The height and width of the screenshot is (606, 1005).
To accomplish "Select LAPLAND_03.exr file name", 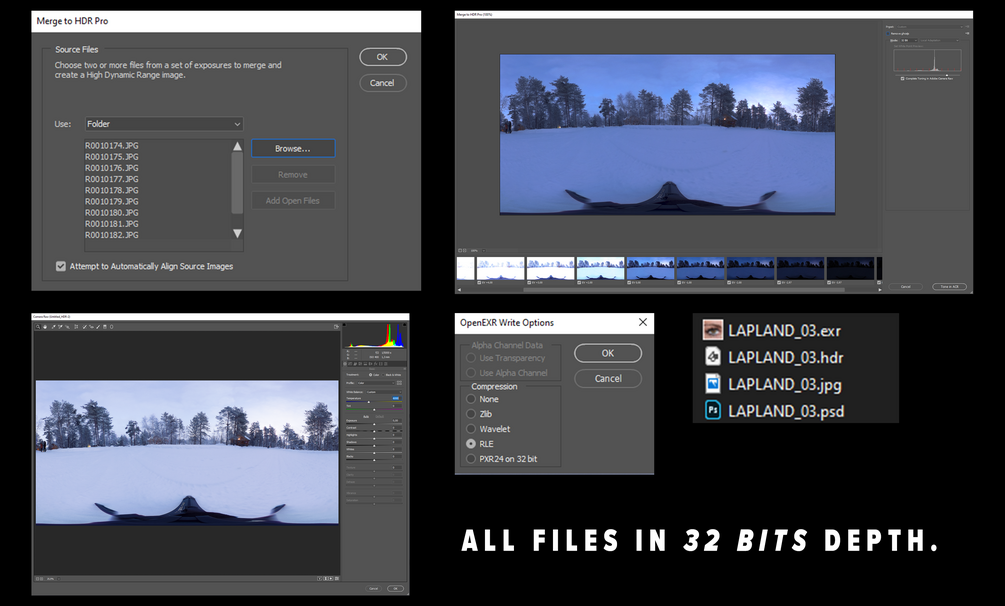I will pyautogui.click(x=784, y=331).
